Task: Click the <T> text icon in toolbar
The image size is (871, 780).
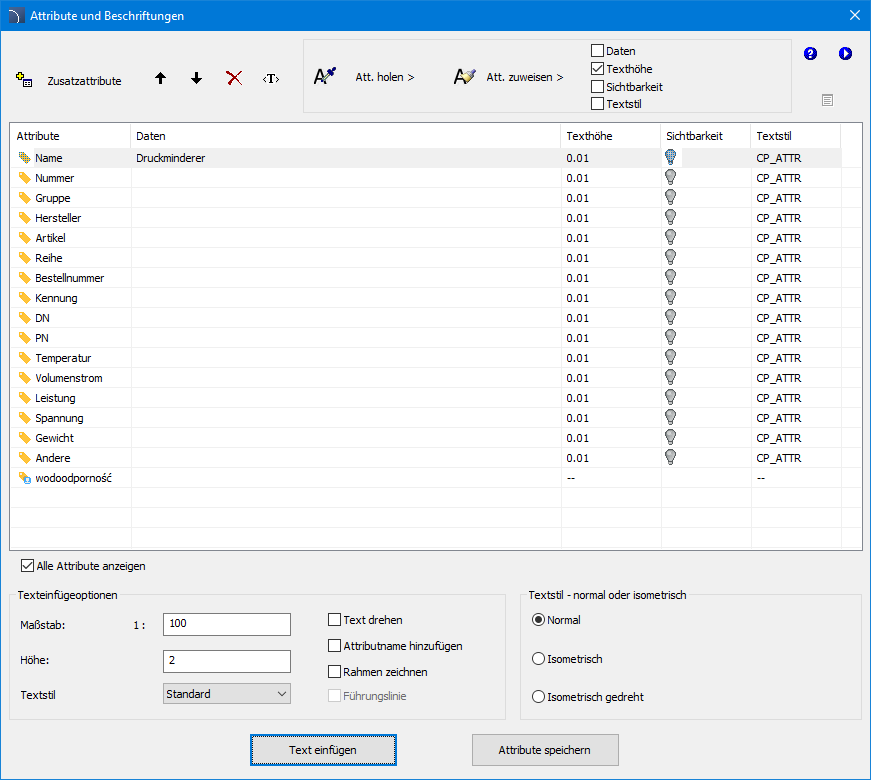Action: (271, 78)
